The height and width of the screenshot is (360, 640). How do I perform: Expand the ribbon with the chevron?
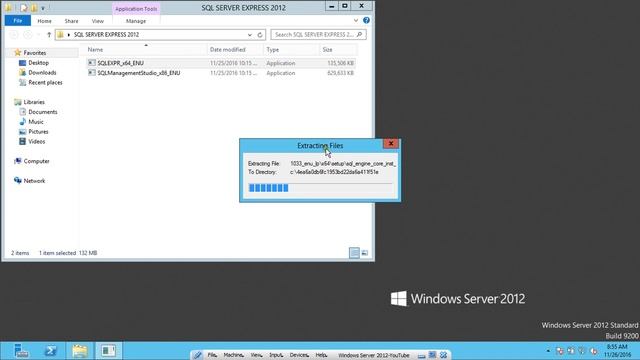coord(356,20)
